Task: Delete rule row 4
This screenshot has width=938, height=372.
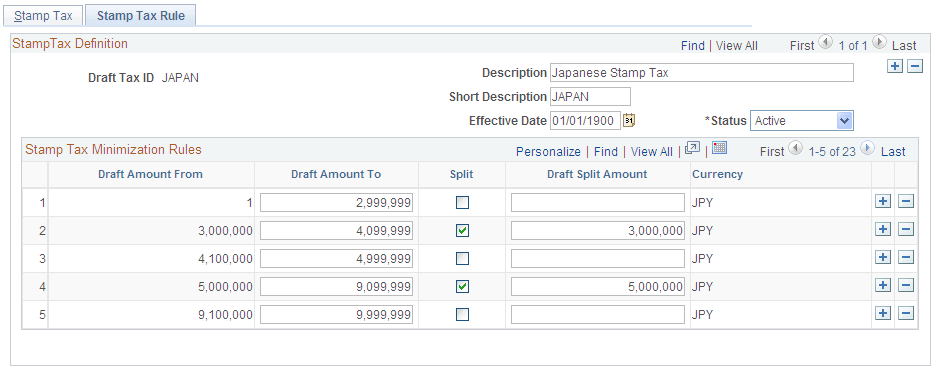Action: click(x=906, y=285)
